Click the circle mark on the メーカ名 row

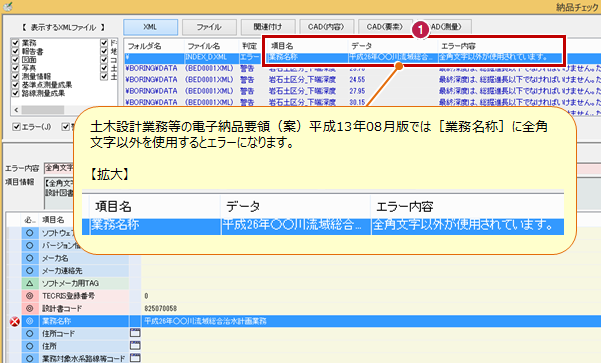[x=30, y=258]
